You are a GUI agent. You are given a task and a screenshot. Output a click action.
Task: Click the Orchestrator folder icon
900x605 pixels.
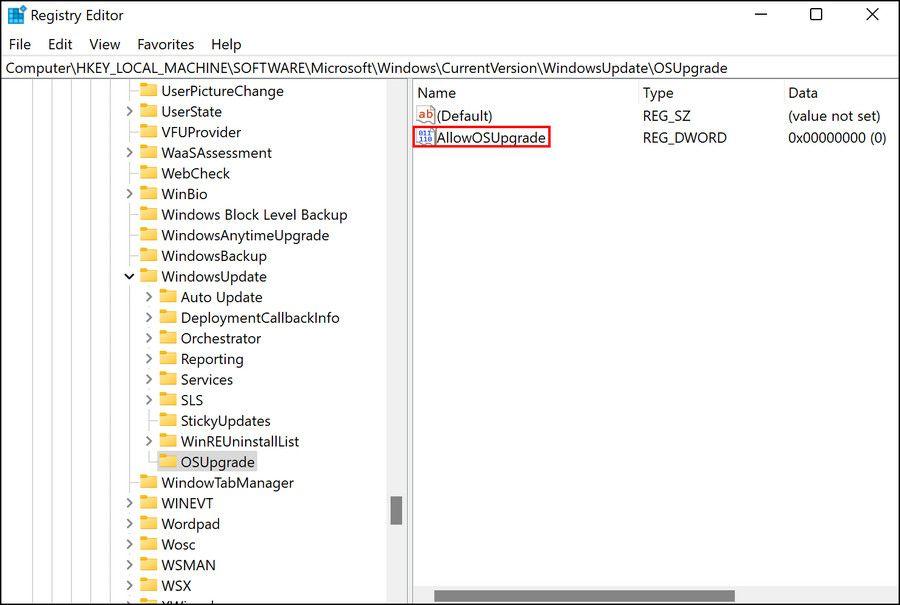[x=168, y=338]
